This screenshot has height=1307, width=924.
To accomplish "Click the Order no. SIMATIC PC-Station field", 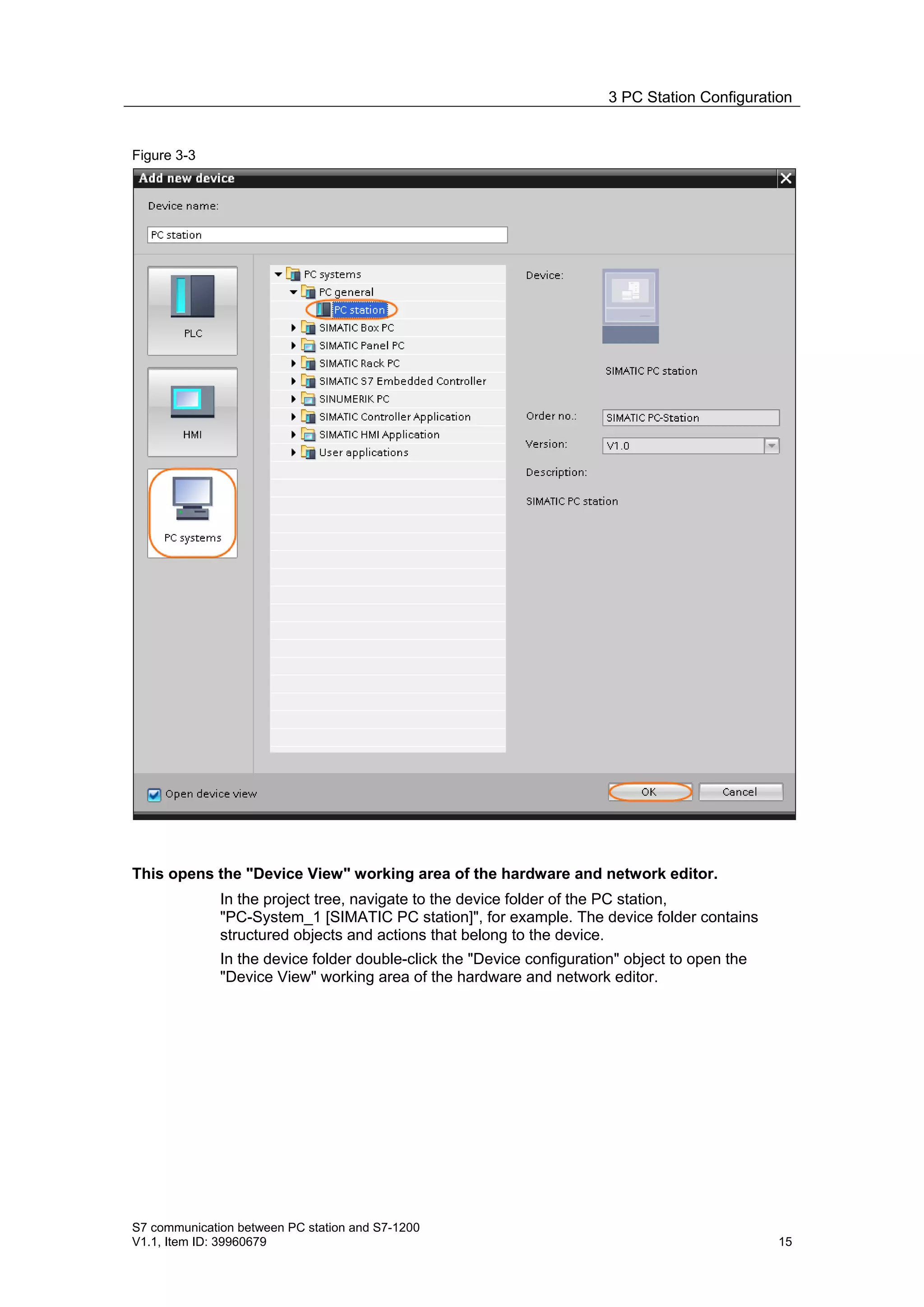I will click(x=691, y=418).
